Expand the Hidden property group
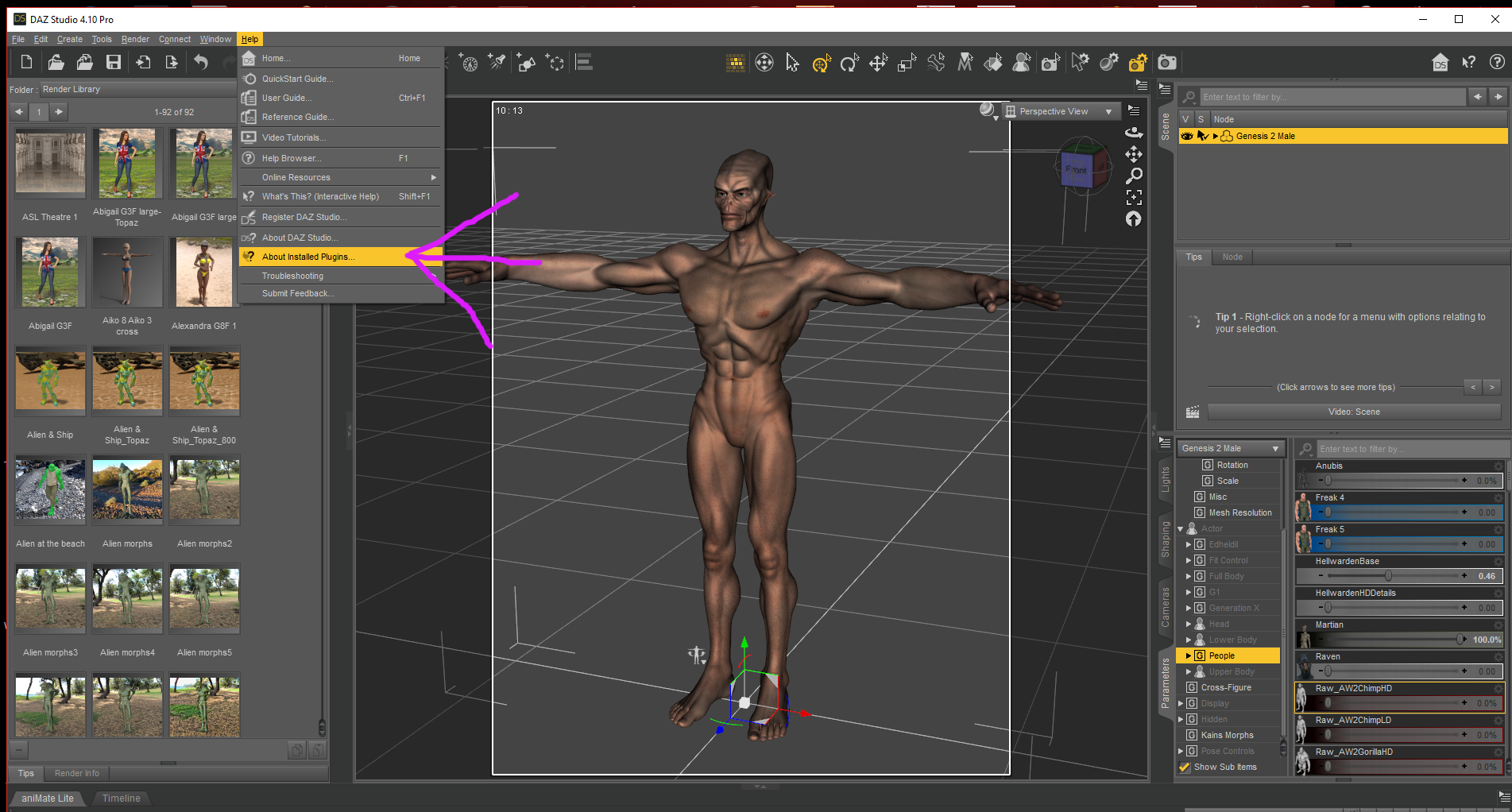This screenshot has width=1512, height=812. click(x=1181, y=719)
